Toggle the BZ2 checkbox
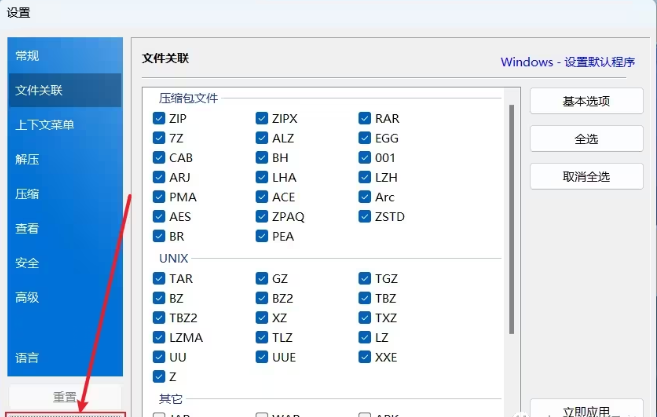This screenshot has height=417, width=657. pos(261,298)
